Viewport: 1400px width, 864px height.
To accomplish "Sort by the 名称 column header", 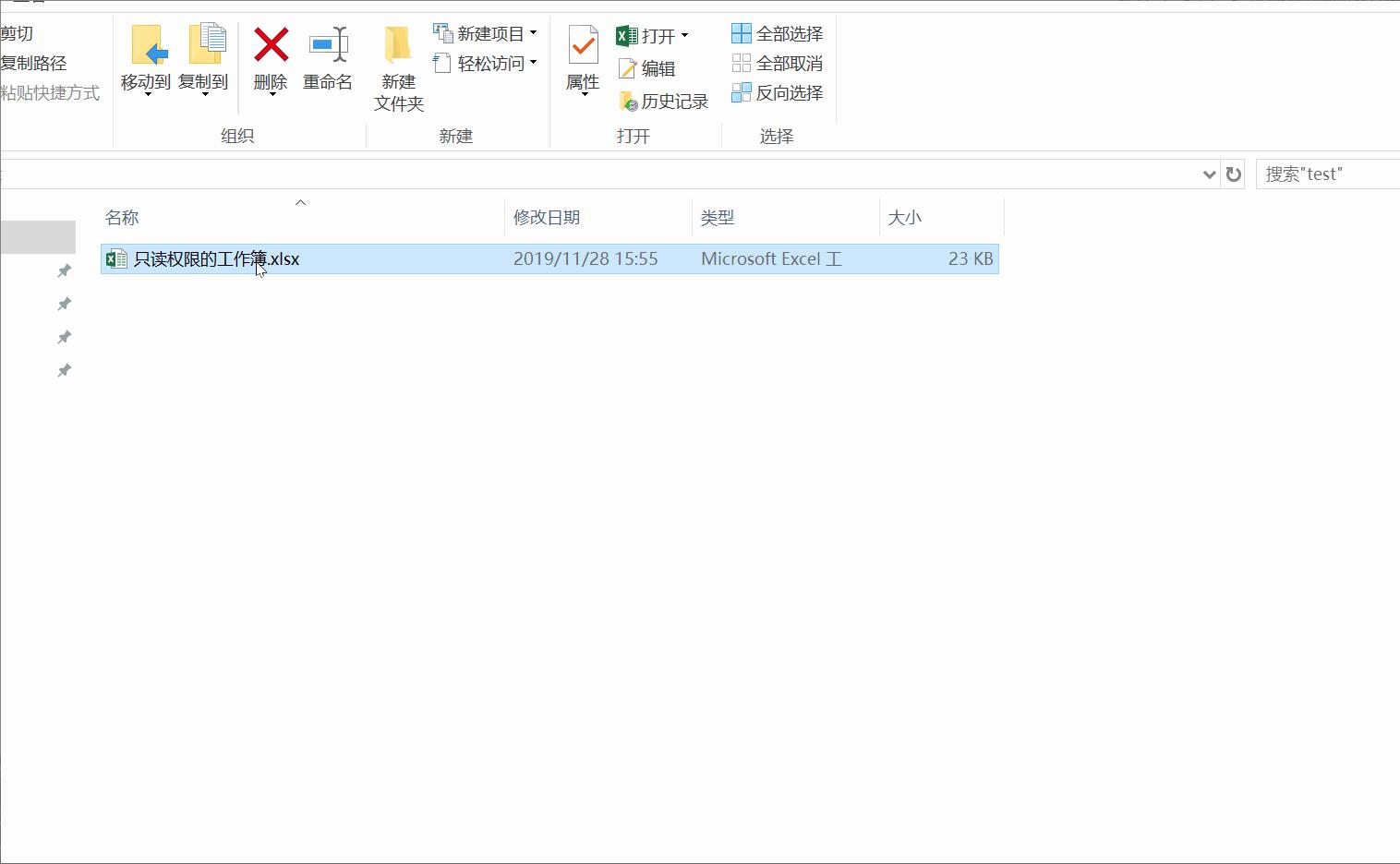I will [x=120, y=217].
